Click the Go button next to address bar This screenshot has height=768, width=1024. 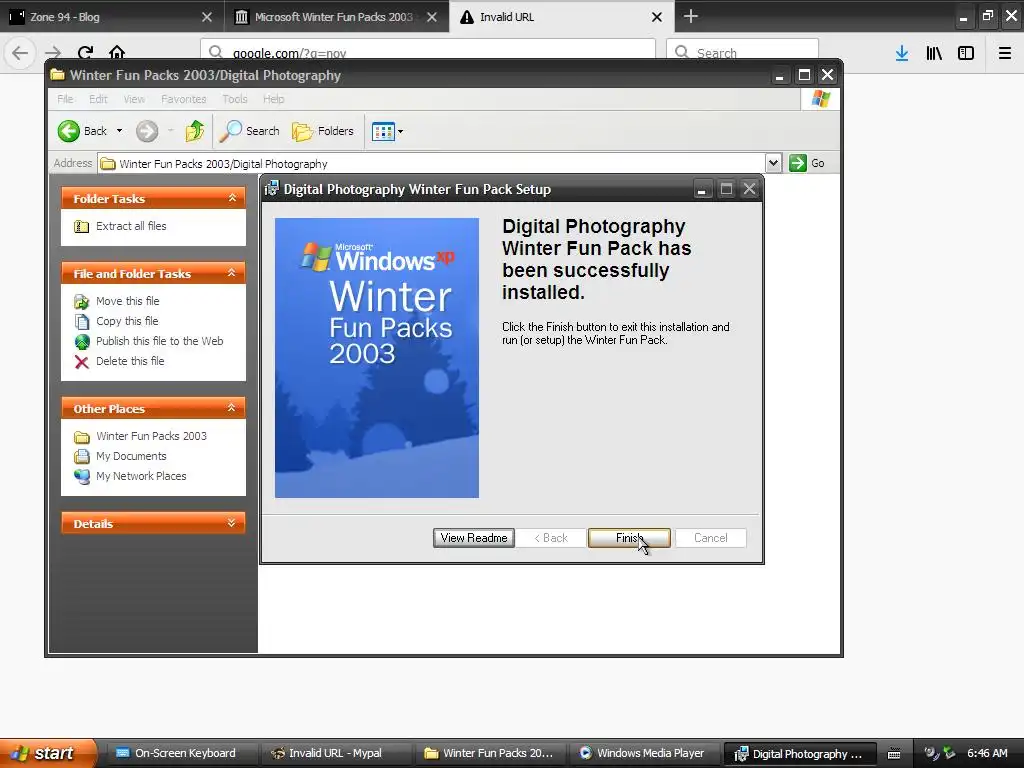tap(807, 163)
